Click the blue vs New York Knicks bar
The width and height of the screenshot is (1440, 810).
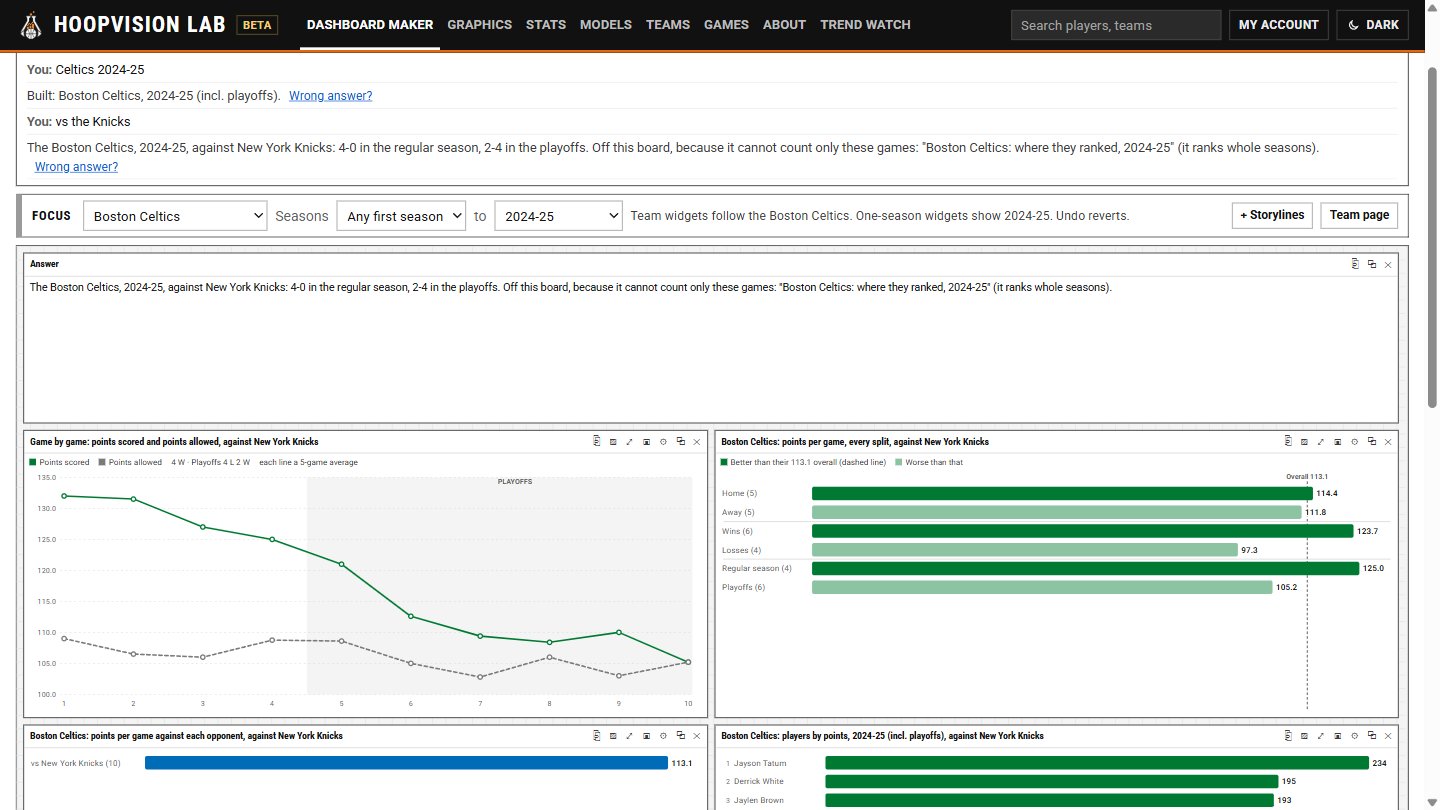coord(406,763)
